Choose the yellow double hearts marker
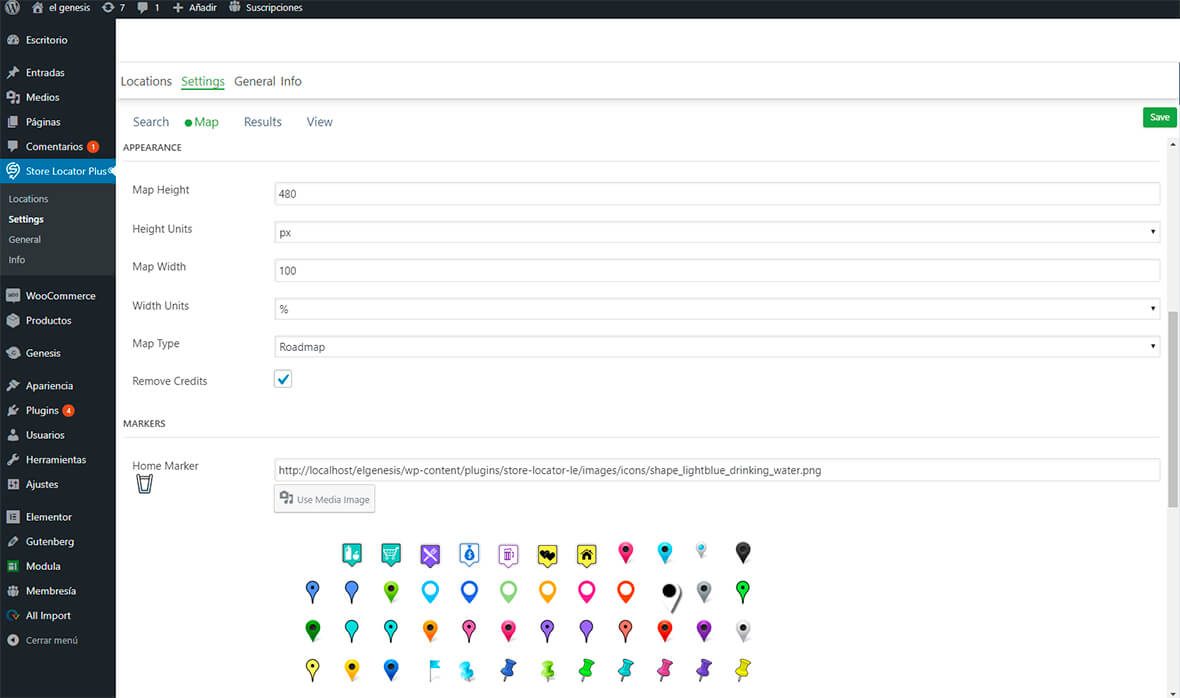This screenshot has width=1180, height=698. coord(547,555)
